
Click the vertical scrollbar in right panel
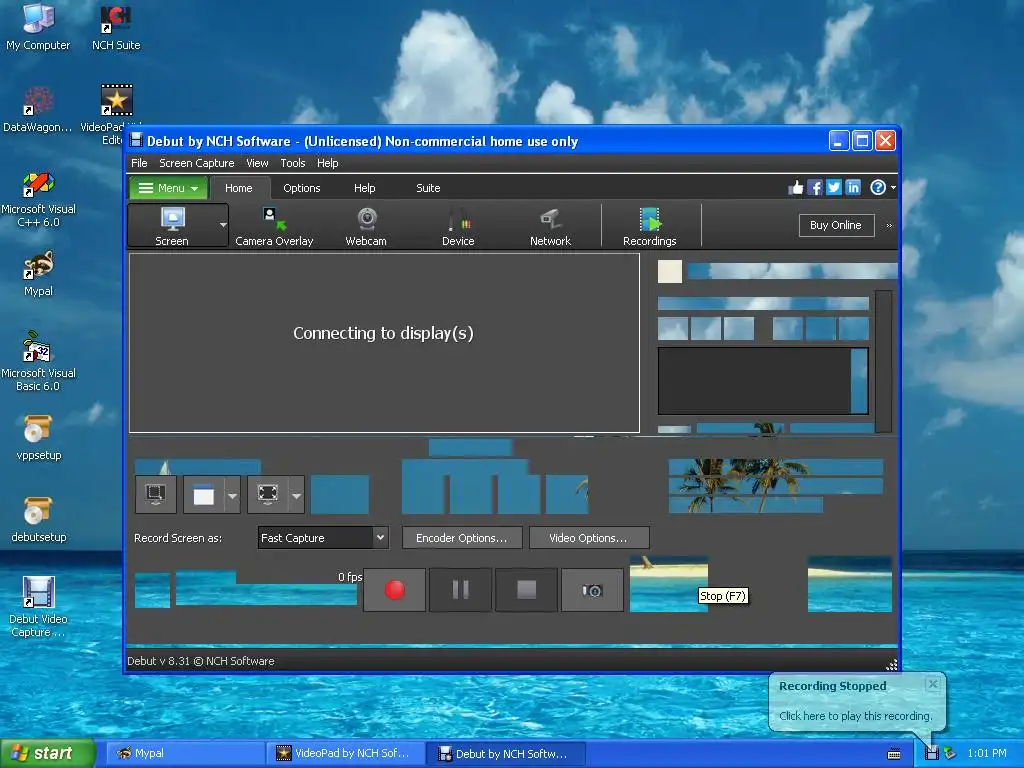pyautogui.click(x=883, y=361)
